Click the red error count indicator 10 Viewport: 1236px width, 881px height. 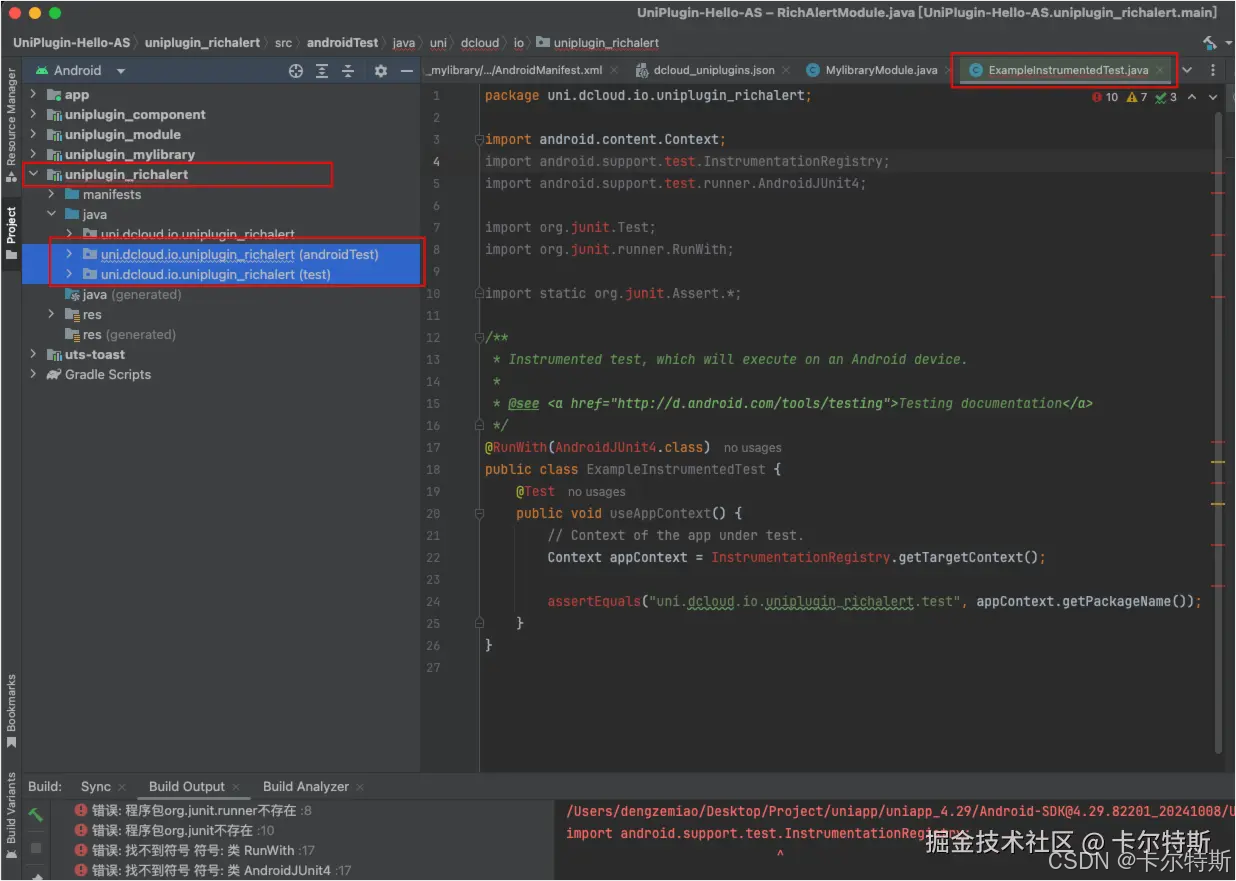pyautogui.click(x=1106, y=97)
